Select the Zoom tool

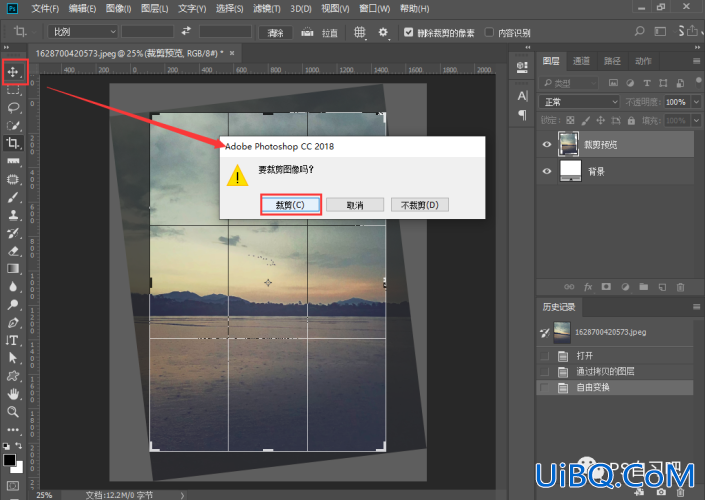coord(13,411)
